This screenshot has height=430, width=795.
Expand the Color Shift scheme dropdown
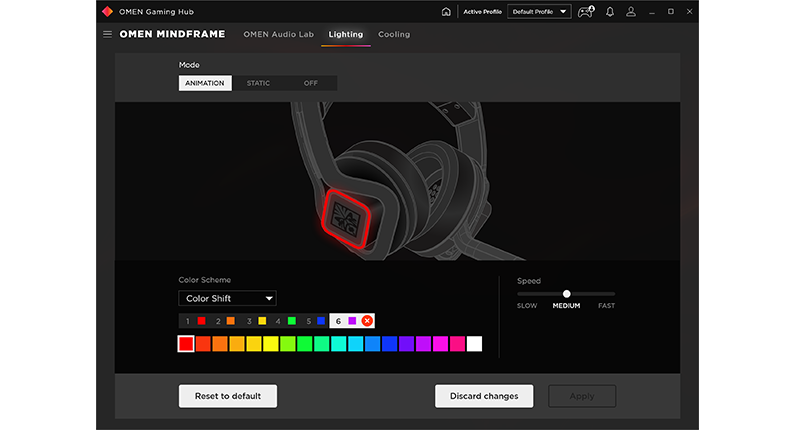(x=227, y=298)
